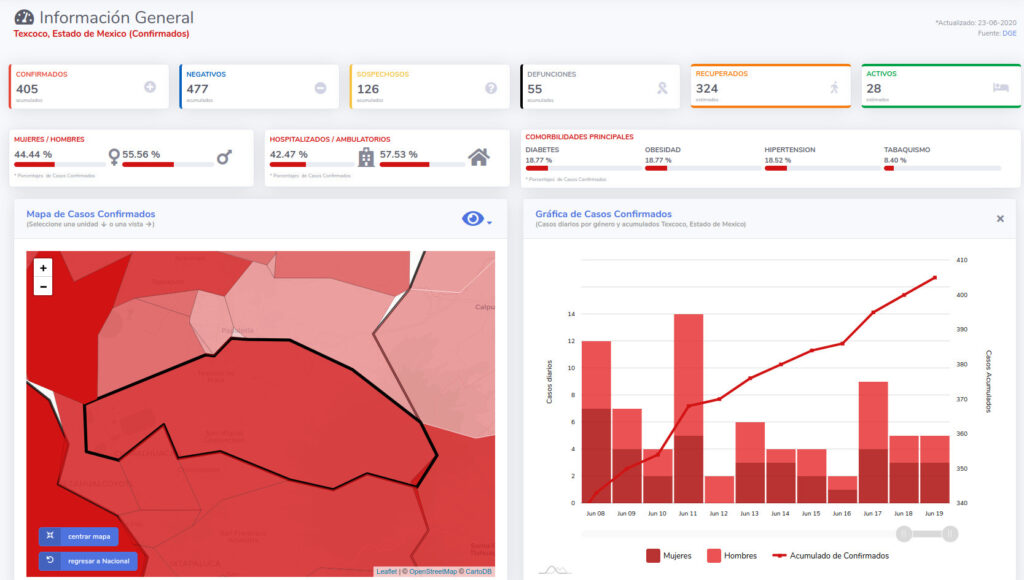
Task: Click the speedometer icon beside Información General
Action: (x=24, y=18)
